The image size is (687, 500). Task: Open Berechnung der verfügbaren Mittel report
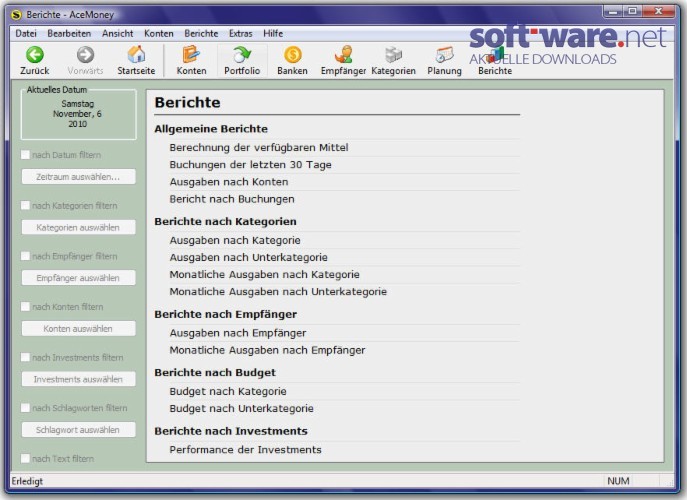click(259, 148)
